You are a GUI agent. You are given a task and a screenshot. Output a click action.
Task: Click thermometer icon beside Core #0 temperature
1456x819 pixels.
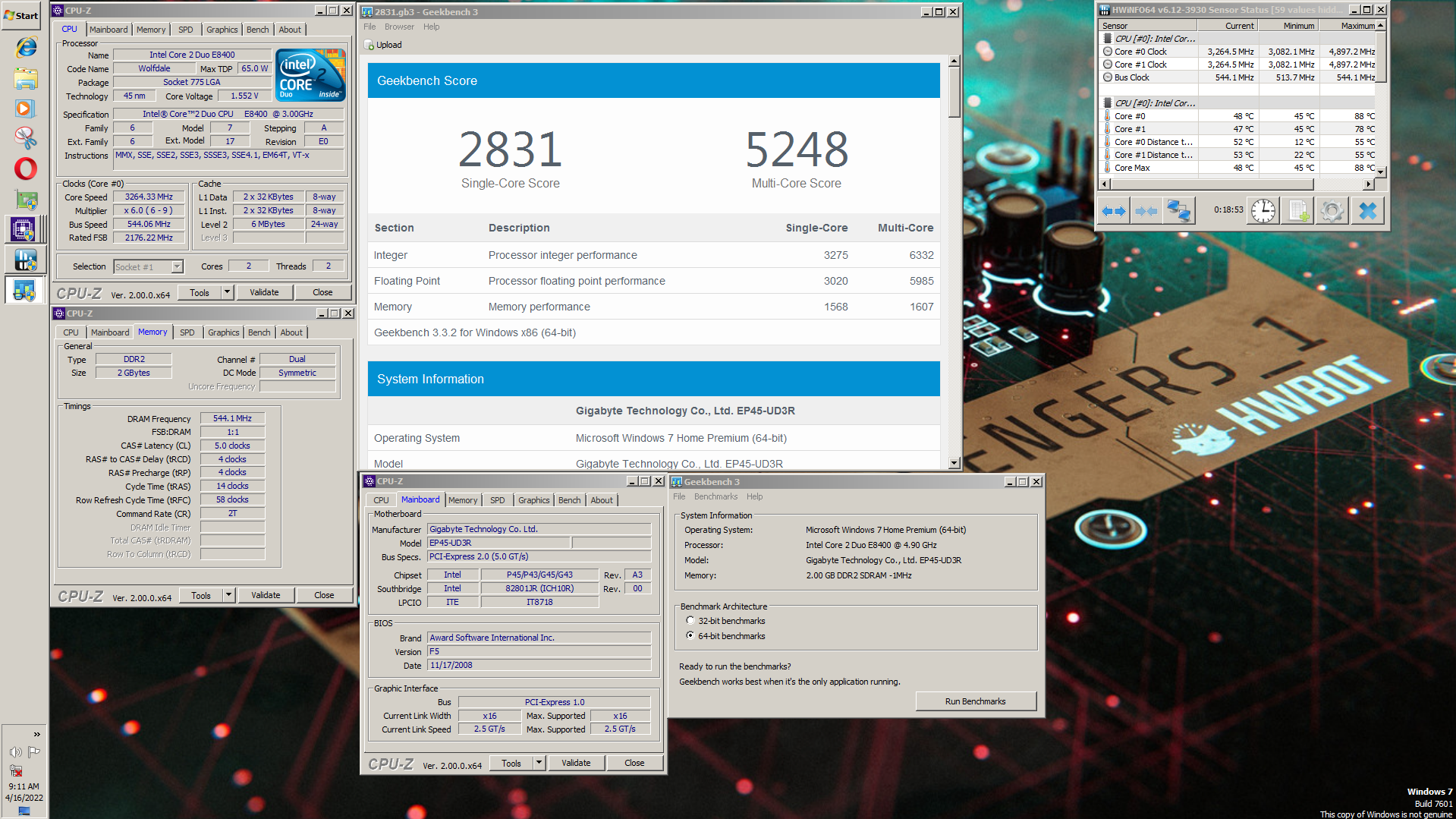pyautogui.click(x=1107, y=116)
